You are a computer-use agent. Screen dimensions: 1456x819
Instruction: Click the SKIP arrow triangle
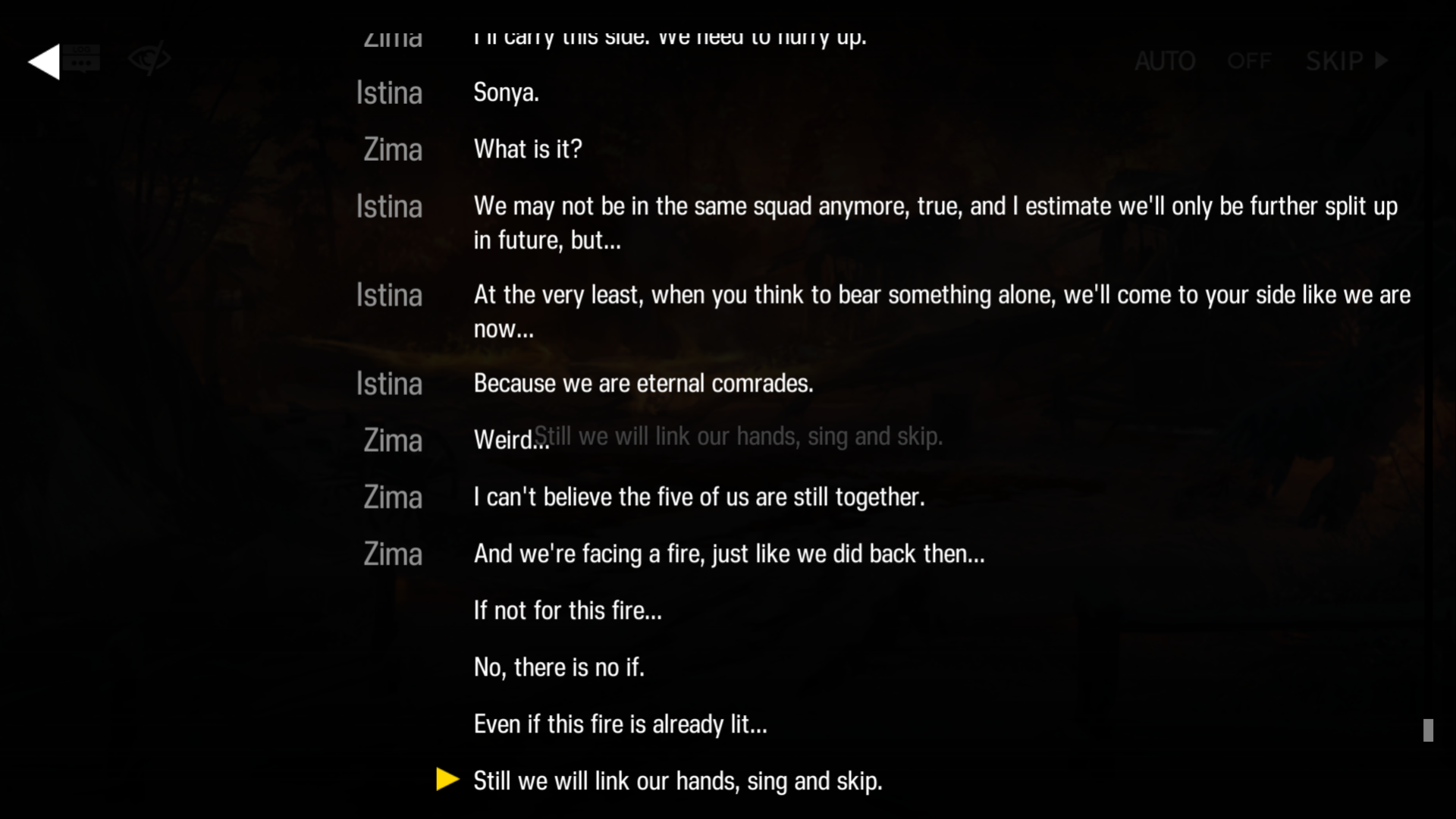pyautogui.click(x=1382, y=60)
